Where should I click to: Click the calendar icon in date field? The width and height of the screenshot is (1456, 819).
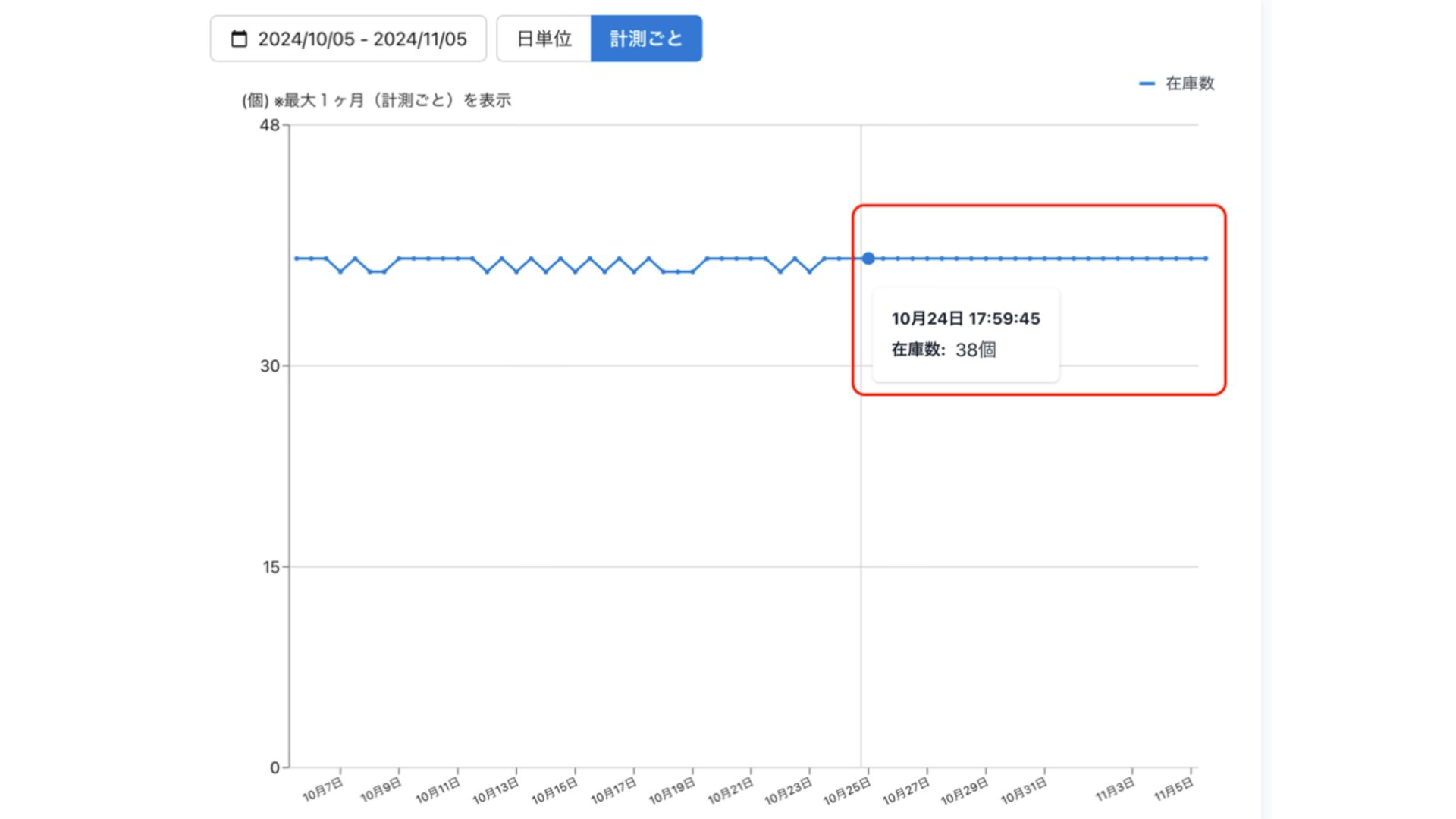pyautogui.click(x=239, y=39)
